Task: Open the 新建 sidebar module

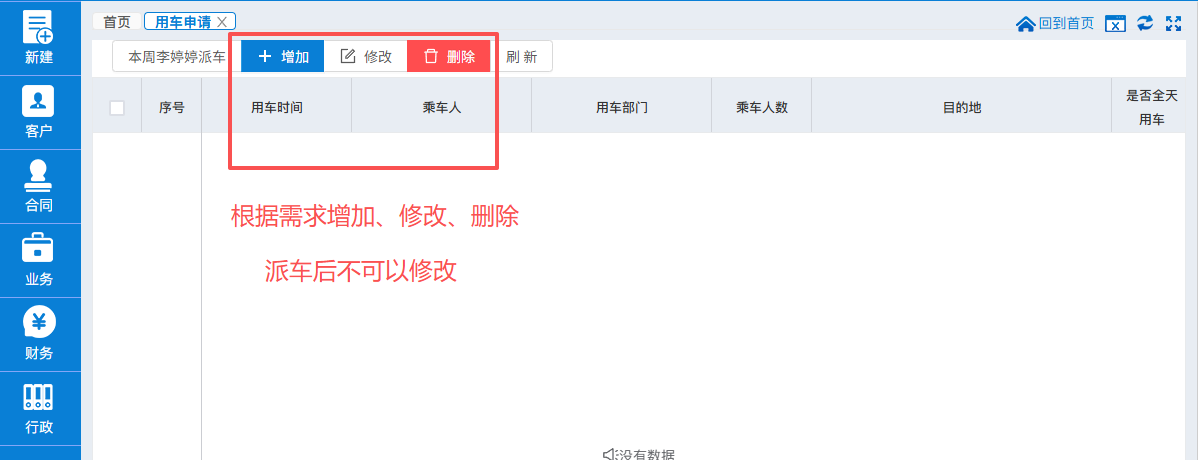Action: (40, 38)
